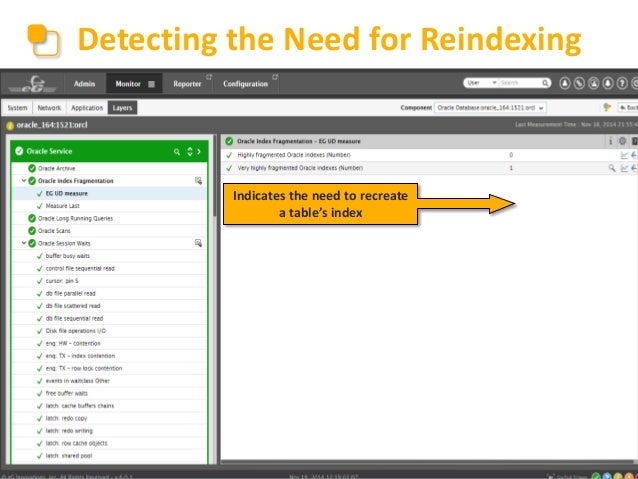Select the System sub-tab
Image resolution: width=638 pixels, height=479 pixels.
(17, 108)
